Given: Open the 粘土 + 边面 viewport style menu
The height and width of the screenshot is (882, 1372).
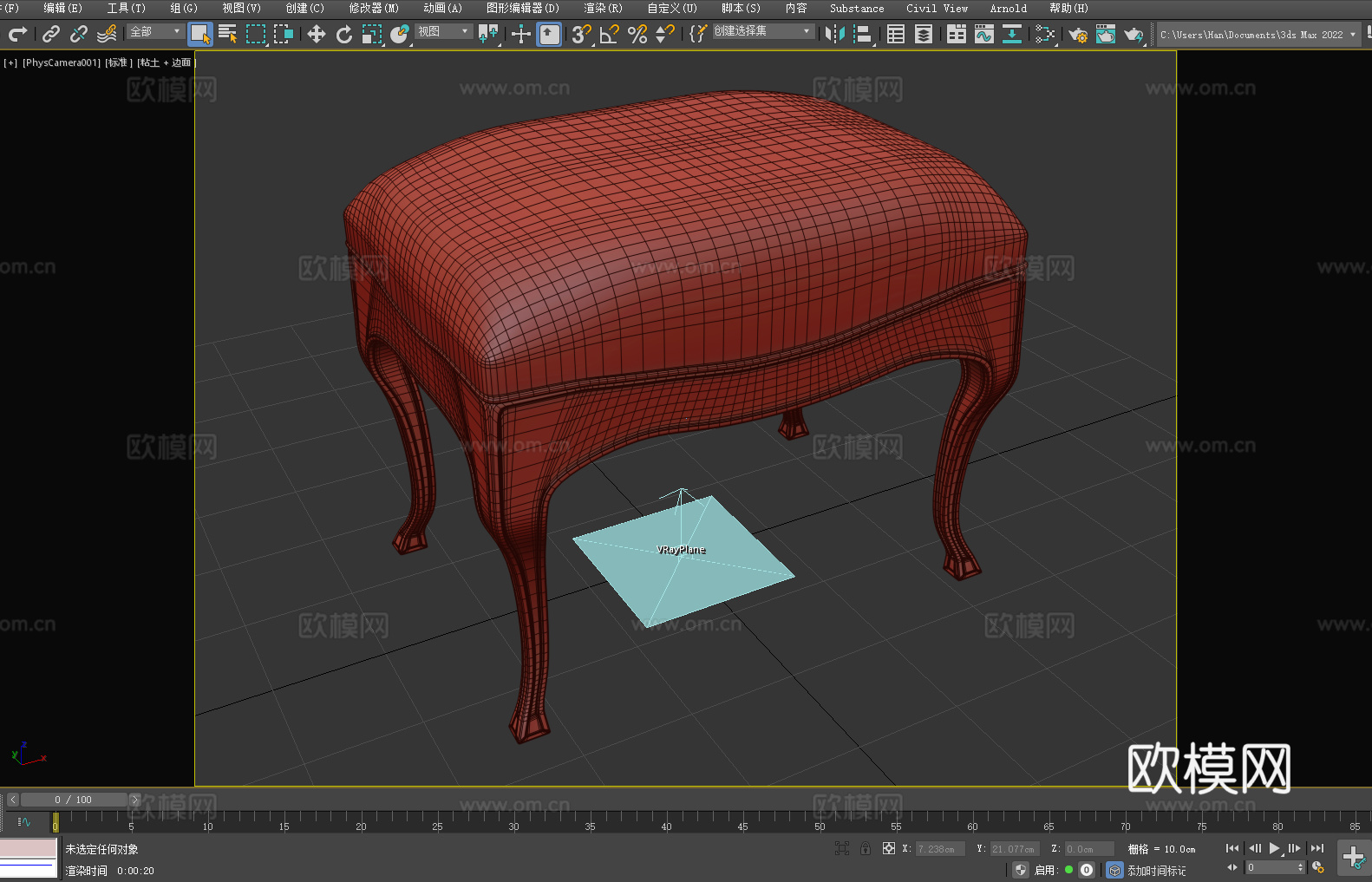Looking at the screenshot, I should (166, 62).
